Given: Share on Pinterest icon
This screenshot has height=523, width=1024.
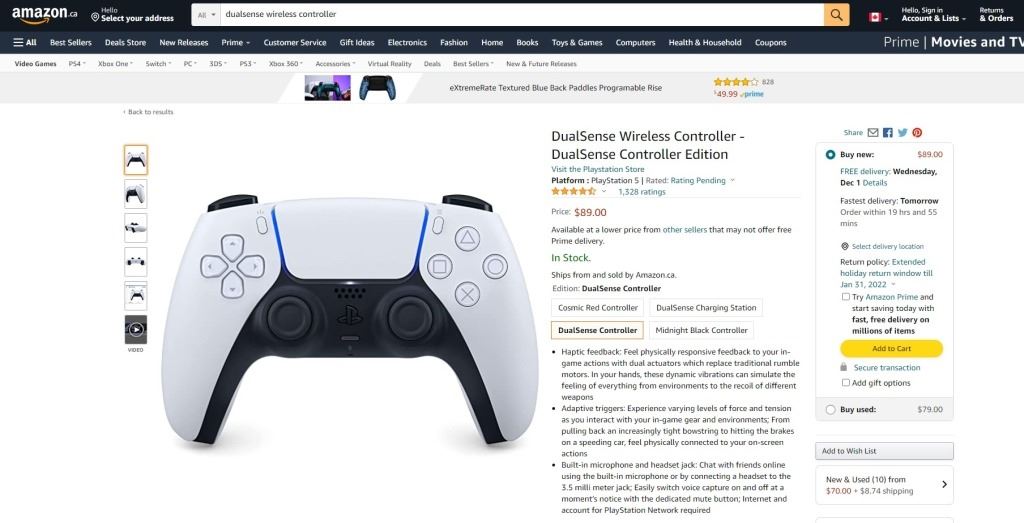Looking at the screenshot, I should click(x=917, y=133).
